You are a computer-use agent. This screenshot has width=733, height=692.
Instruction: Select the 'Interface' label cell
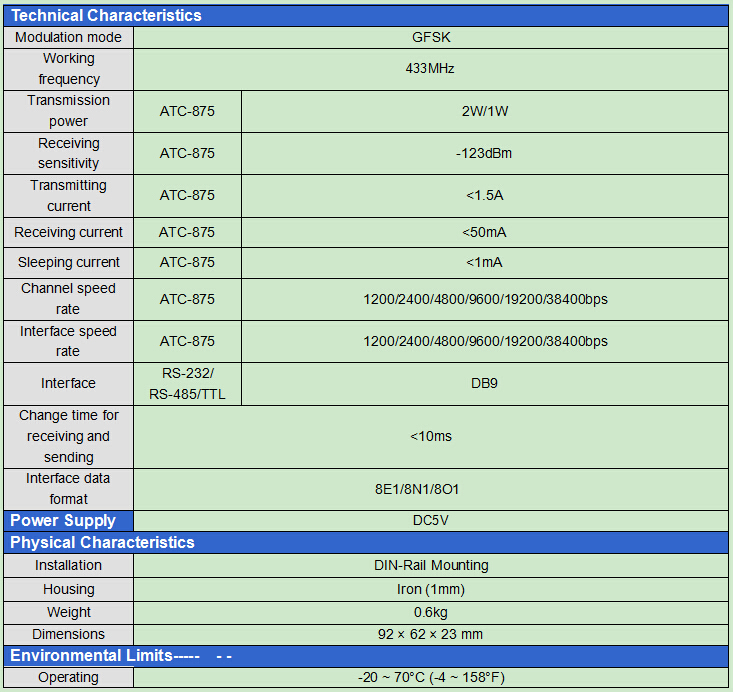(68, 383)
